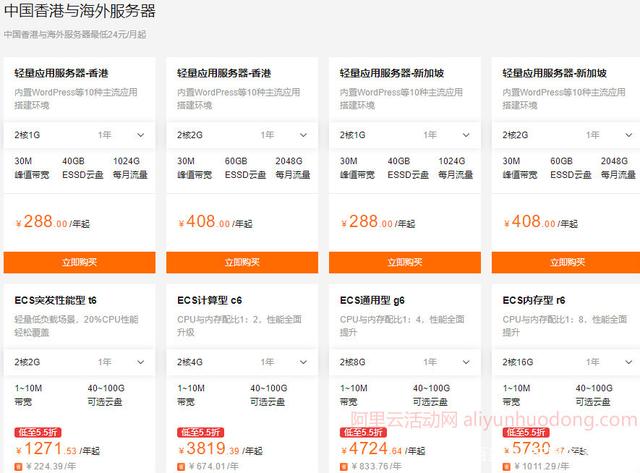
Task: Expand the 2核4G dropdown on ECS计算型 c6
Action: (x=242, y=362)
